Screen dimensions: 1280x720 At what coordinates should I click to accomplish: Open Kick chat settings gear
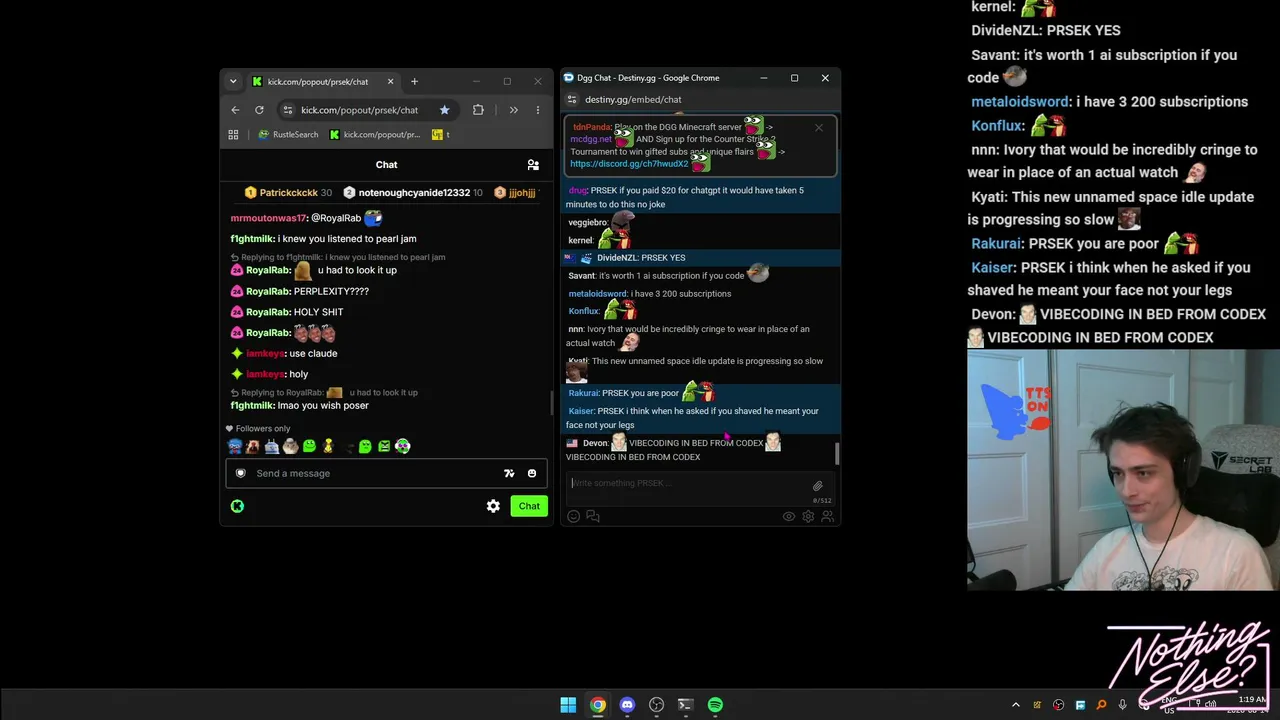[x=493, y=506]
